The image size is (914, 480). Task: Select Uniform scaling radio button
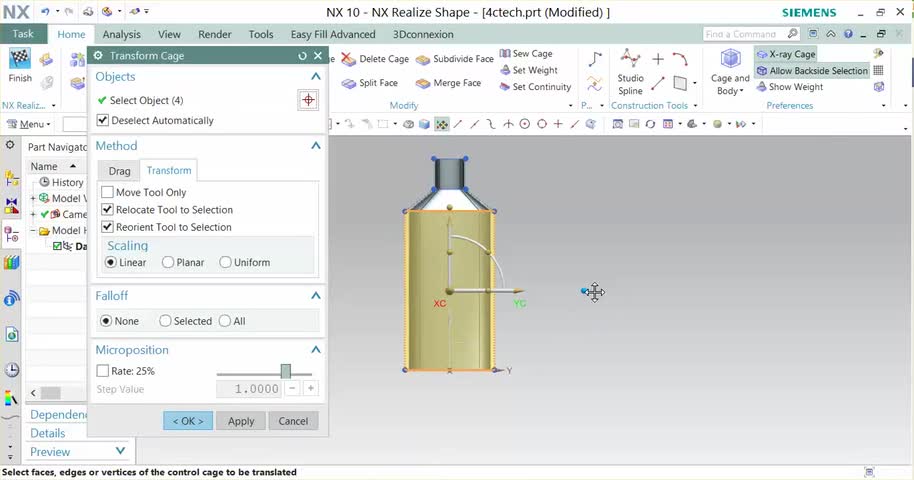pyautogui.click(x=225, y=262)
